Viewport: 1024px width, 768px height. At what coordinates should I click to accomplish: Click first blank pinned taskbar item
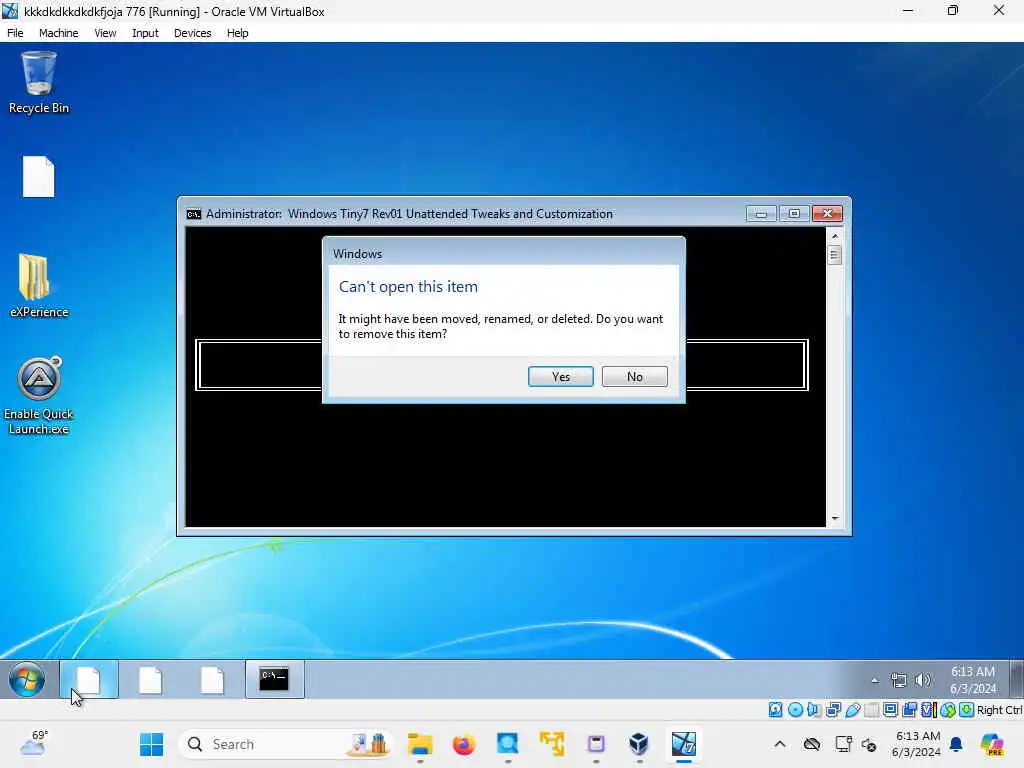89,679
